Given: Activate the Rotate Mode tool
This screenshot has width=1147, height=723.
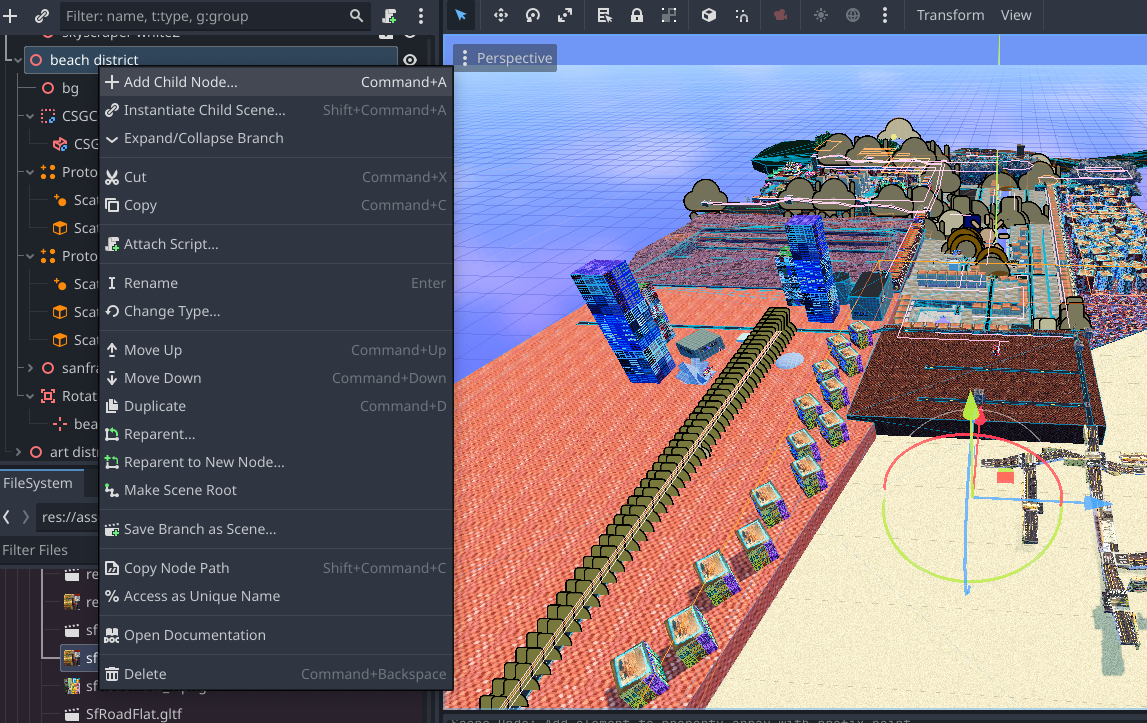Looking at the screenshot, I should (x=533, y=15).
